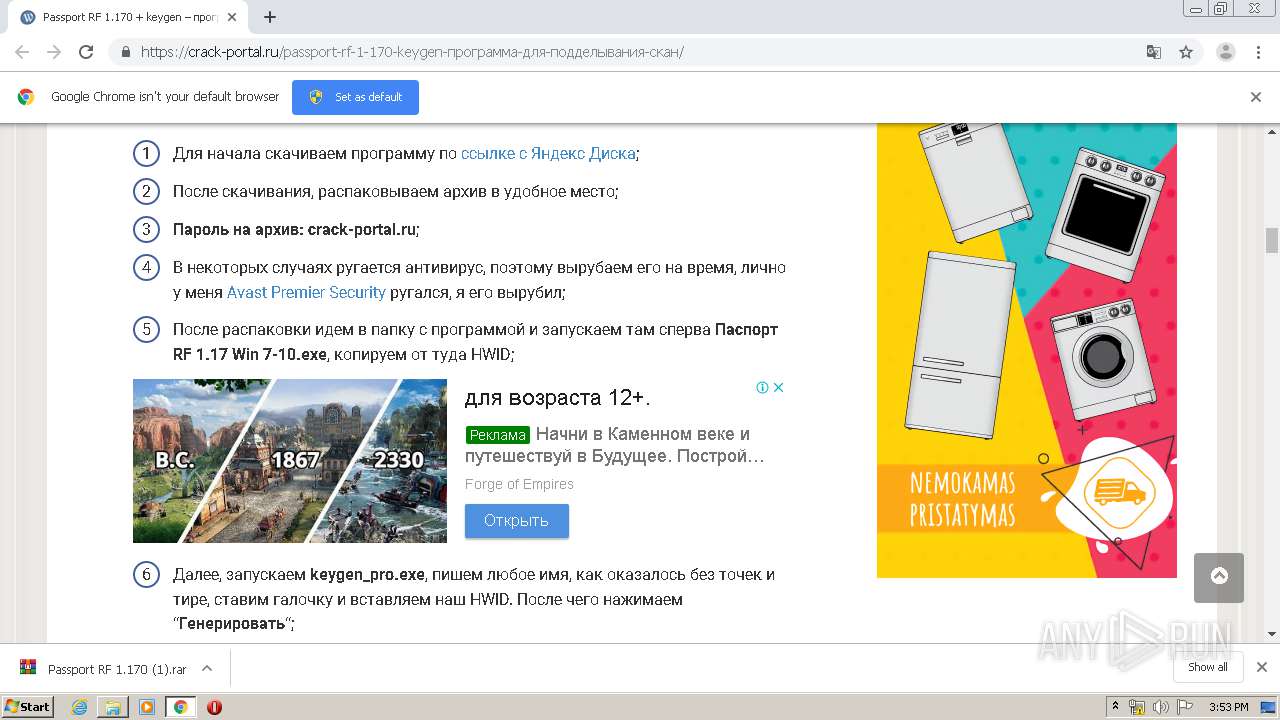Click the ad headline для возраста 12+
The image size is (1280, 720).
pyautogui.click(x=558, y=398)
